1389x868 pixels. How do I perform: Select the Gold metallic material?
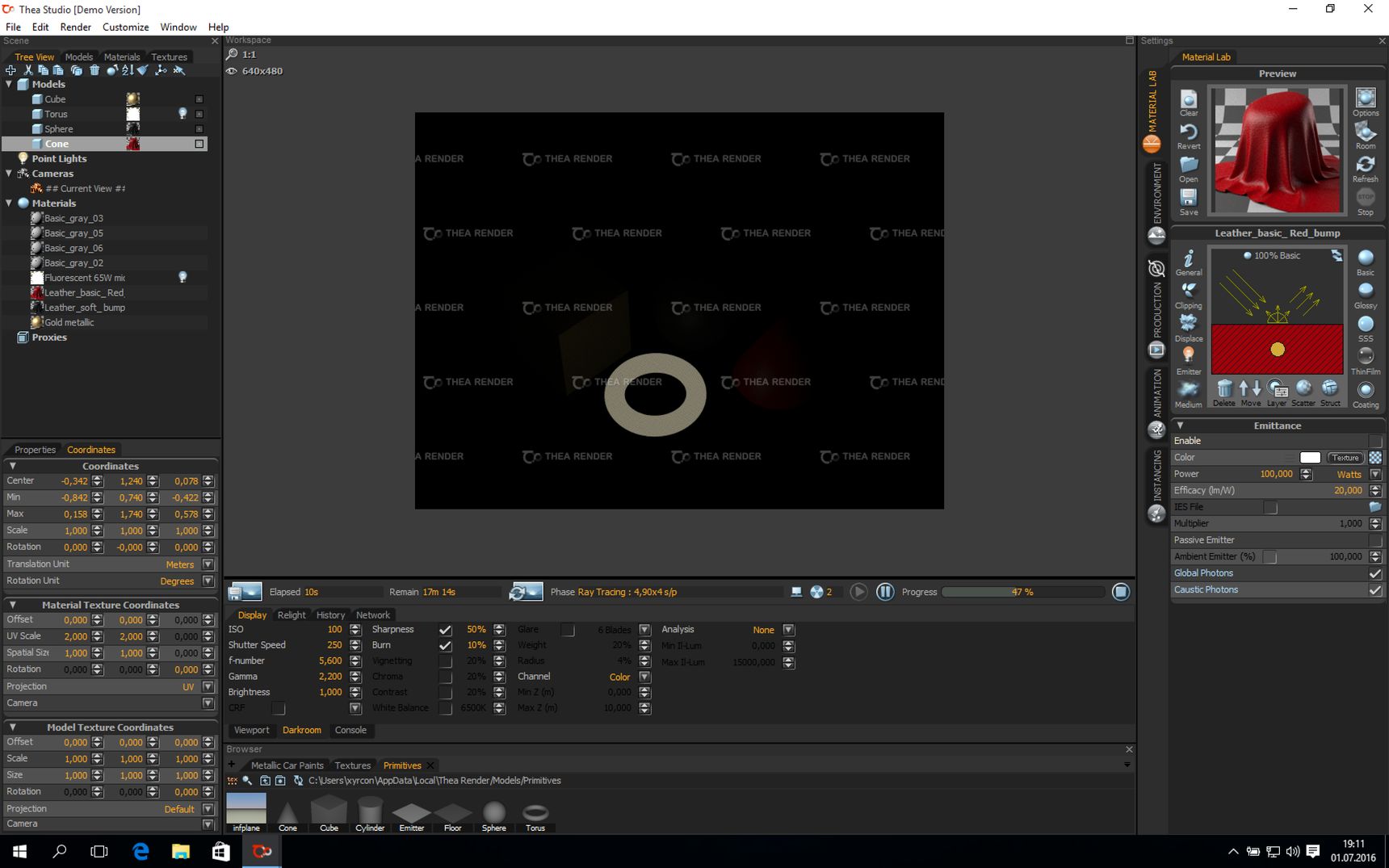69,322
